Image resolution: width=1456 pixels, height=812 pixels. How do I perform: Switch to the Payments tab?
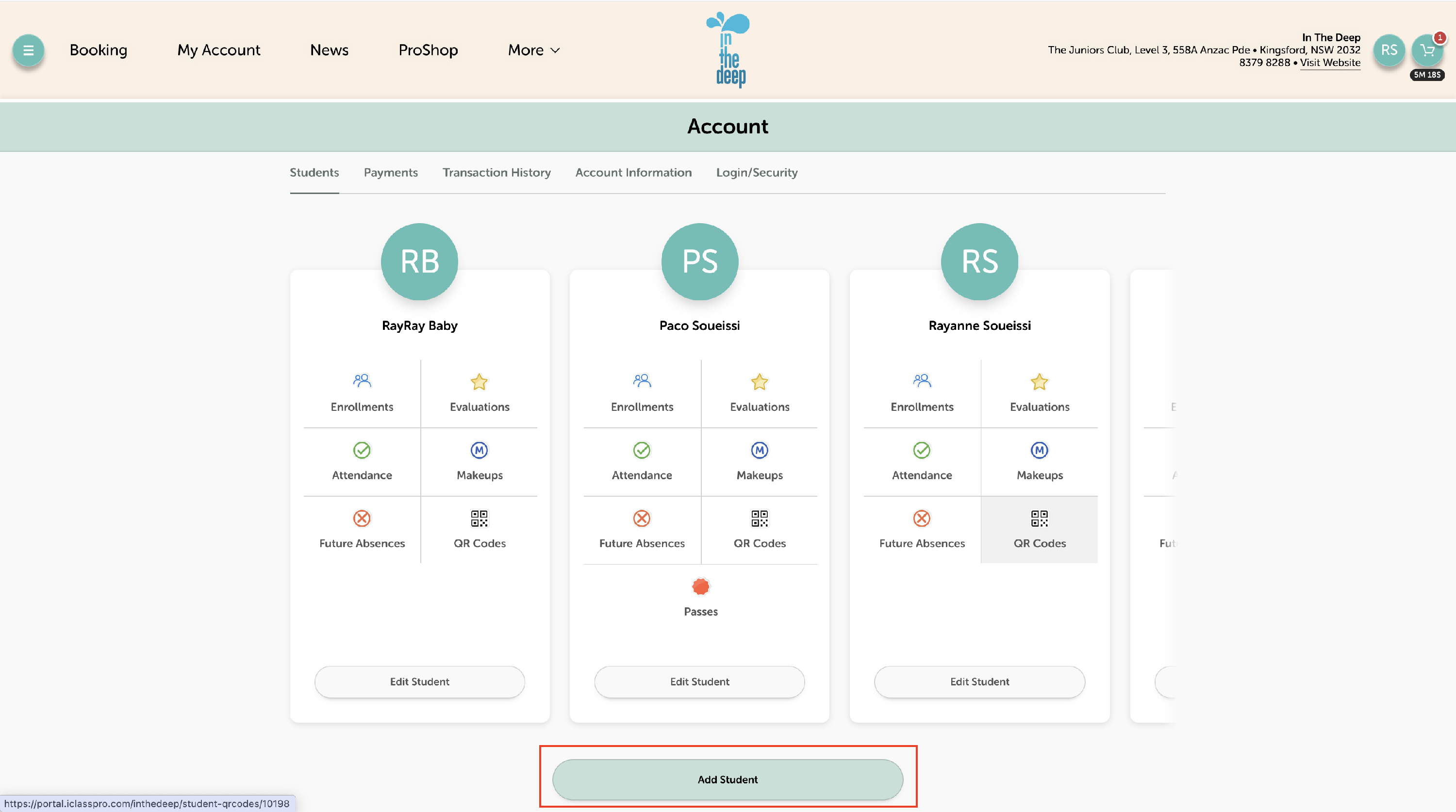pos(391,172)
